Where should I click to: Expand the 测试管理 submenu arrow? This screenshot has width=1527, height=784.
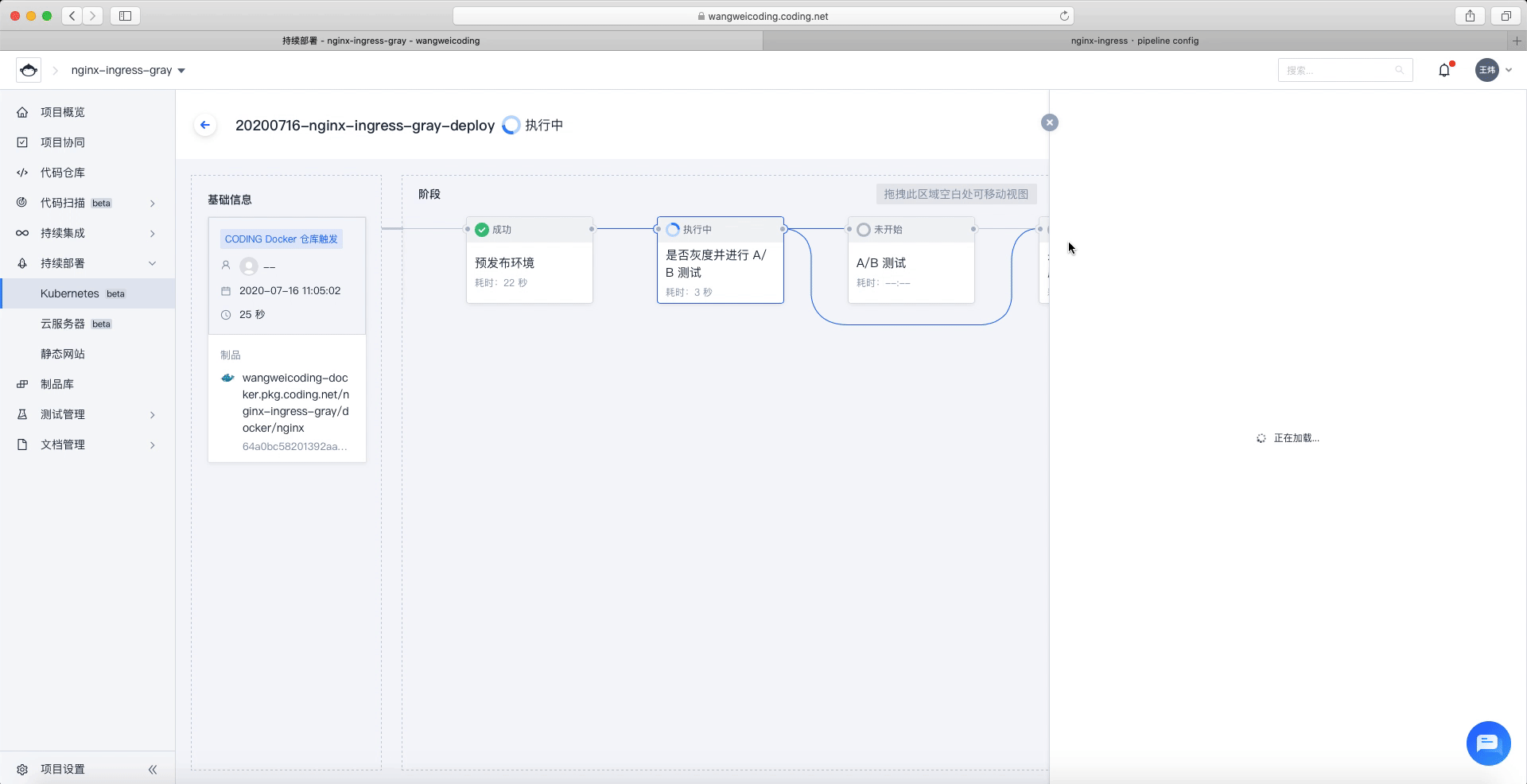[153, 415]
